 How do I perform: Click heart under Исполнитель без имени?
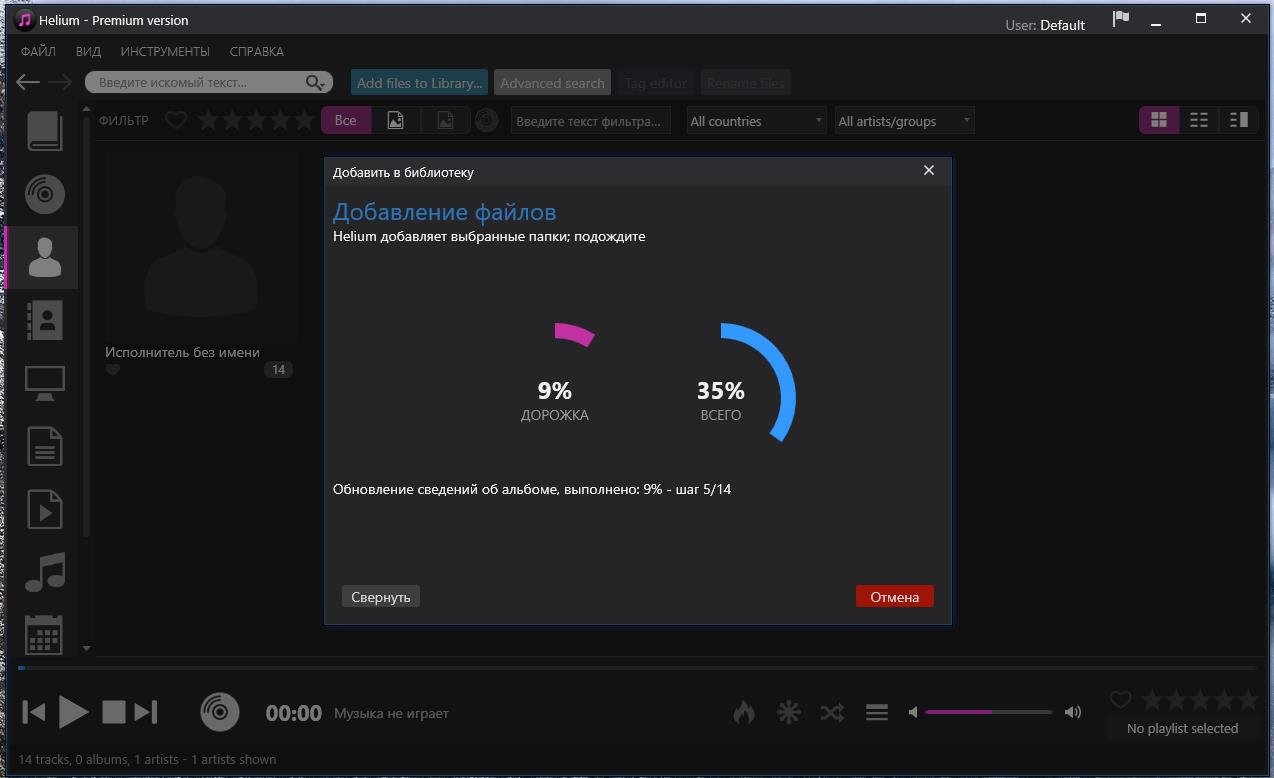(x=113, y=370)
